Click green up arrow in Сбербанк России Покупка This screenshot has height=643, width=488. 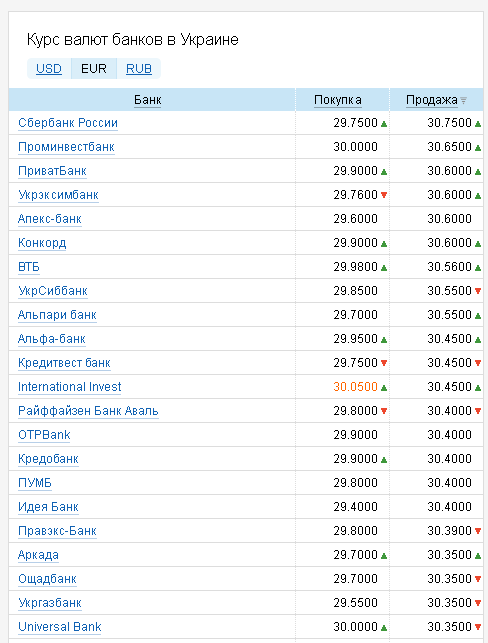tap(384, 124)
